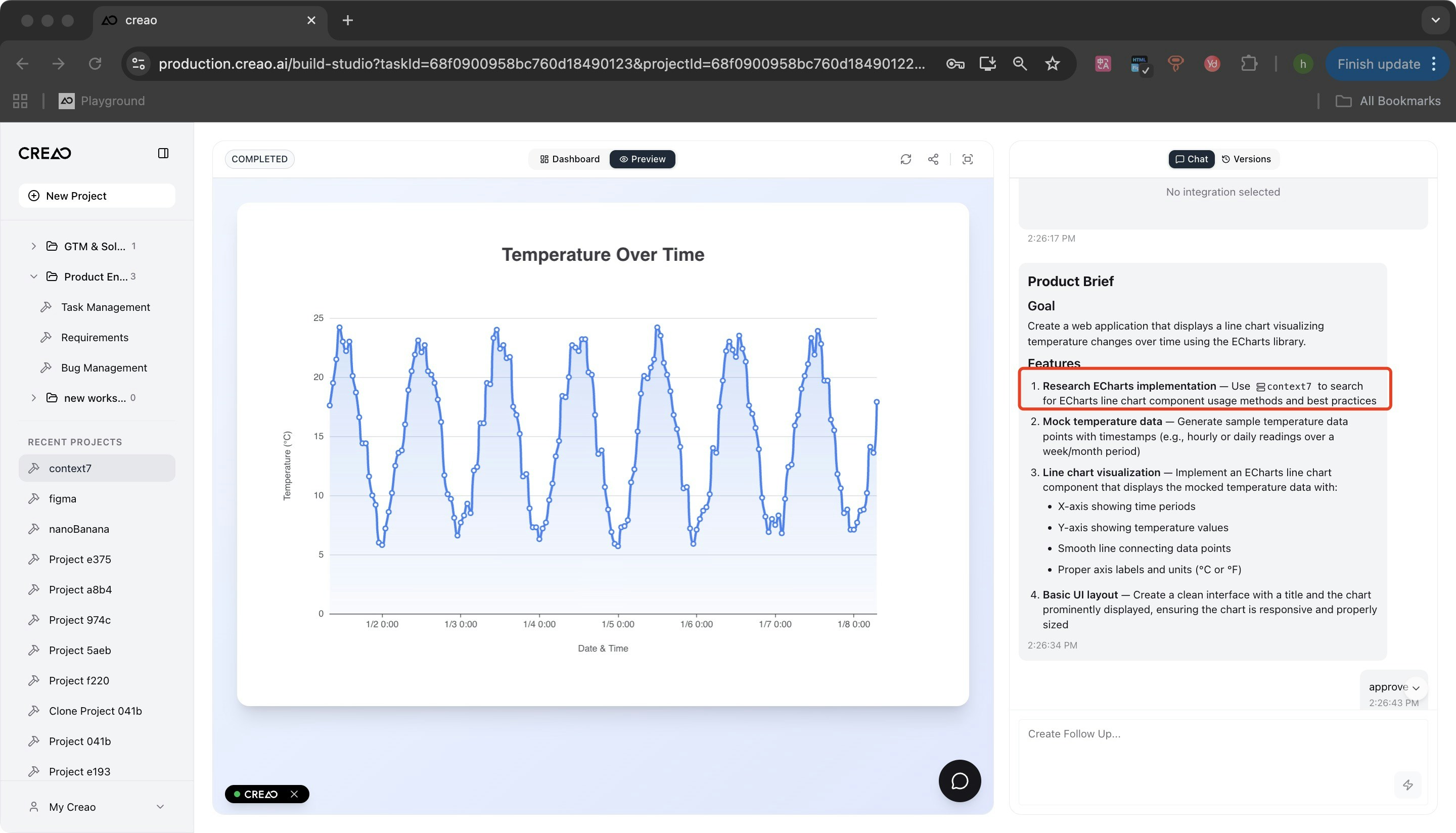
Task: Click the refresh preview icon
Action: click(905, 159)
